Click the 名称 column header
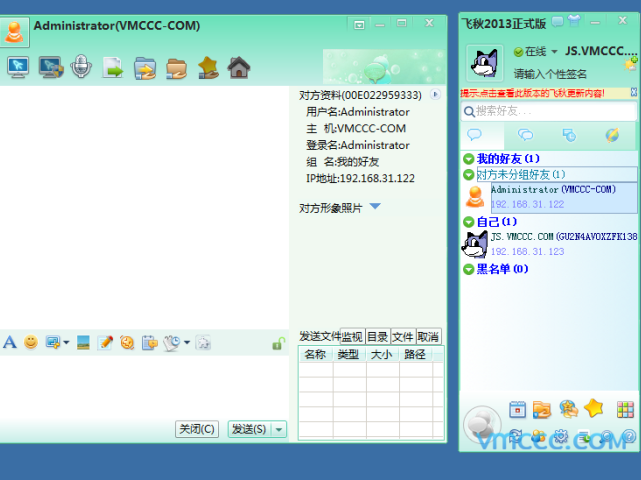The image size is (641, 480). [316, 354]
